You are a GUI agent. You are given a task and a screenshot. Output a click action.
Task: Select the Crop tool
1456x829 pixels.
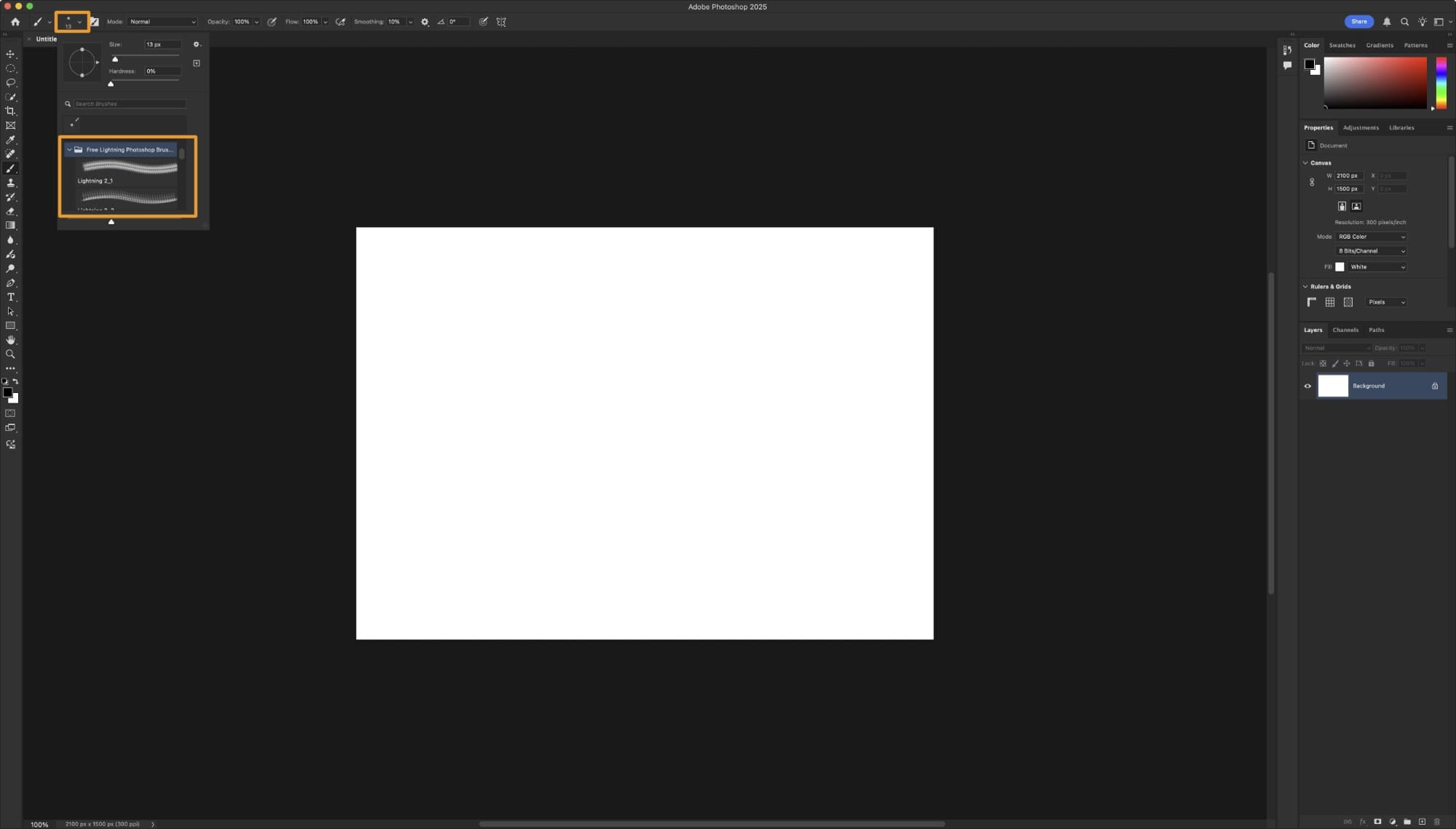click(10, 111)
